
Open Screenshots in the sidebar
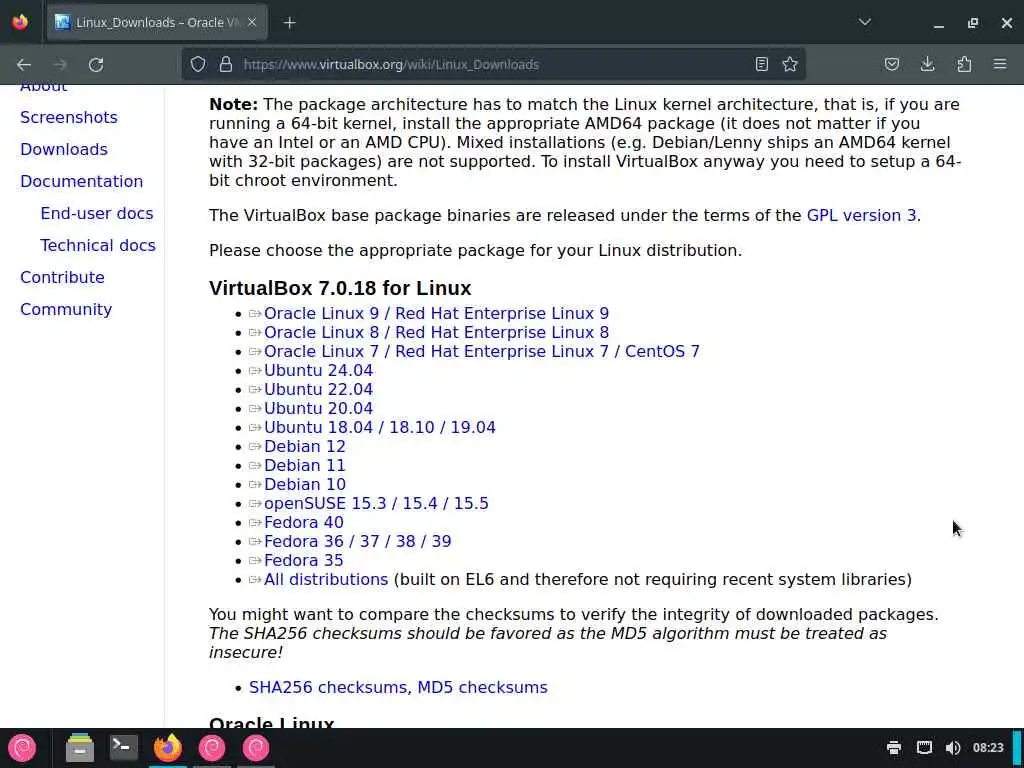[x=69, y=117]
